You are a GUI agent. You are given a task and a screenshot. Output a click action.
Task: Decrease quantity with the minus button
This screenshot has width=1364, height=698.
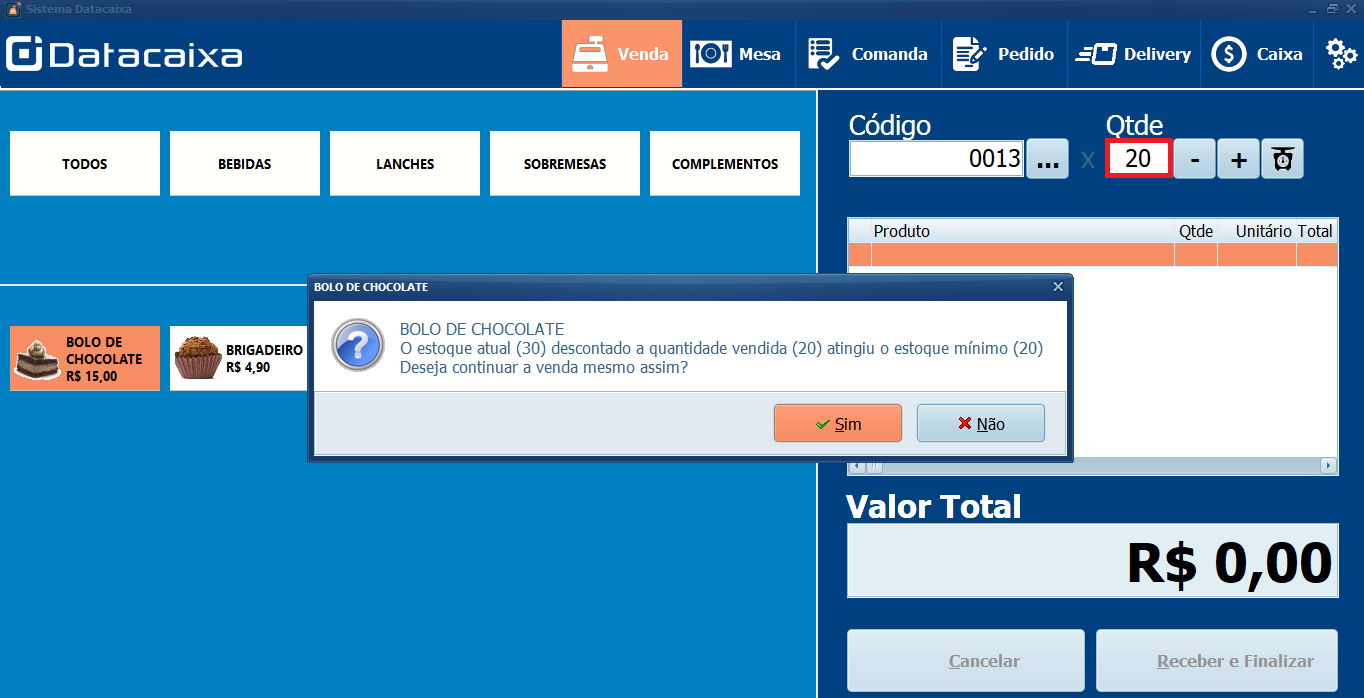tap(1194, 159)
